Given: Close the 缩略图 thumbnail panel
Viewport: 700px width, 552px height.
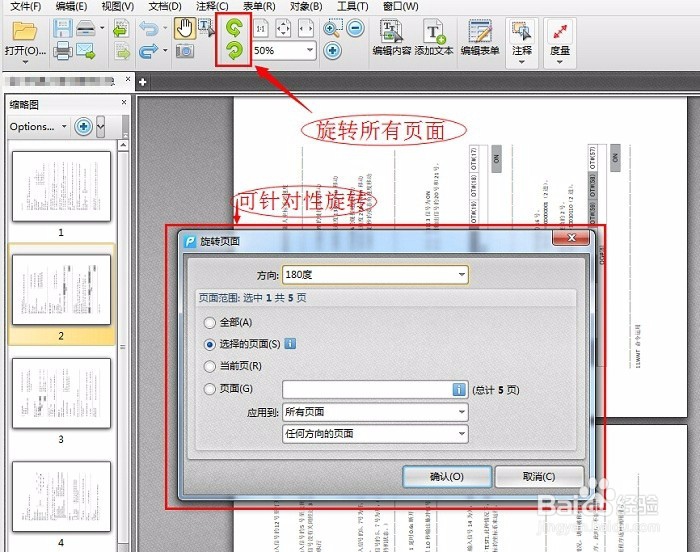Looking at the screenshot, I should (124, 102).
